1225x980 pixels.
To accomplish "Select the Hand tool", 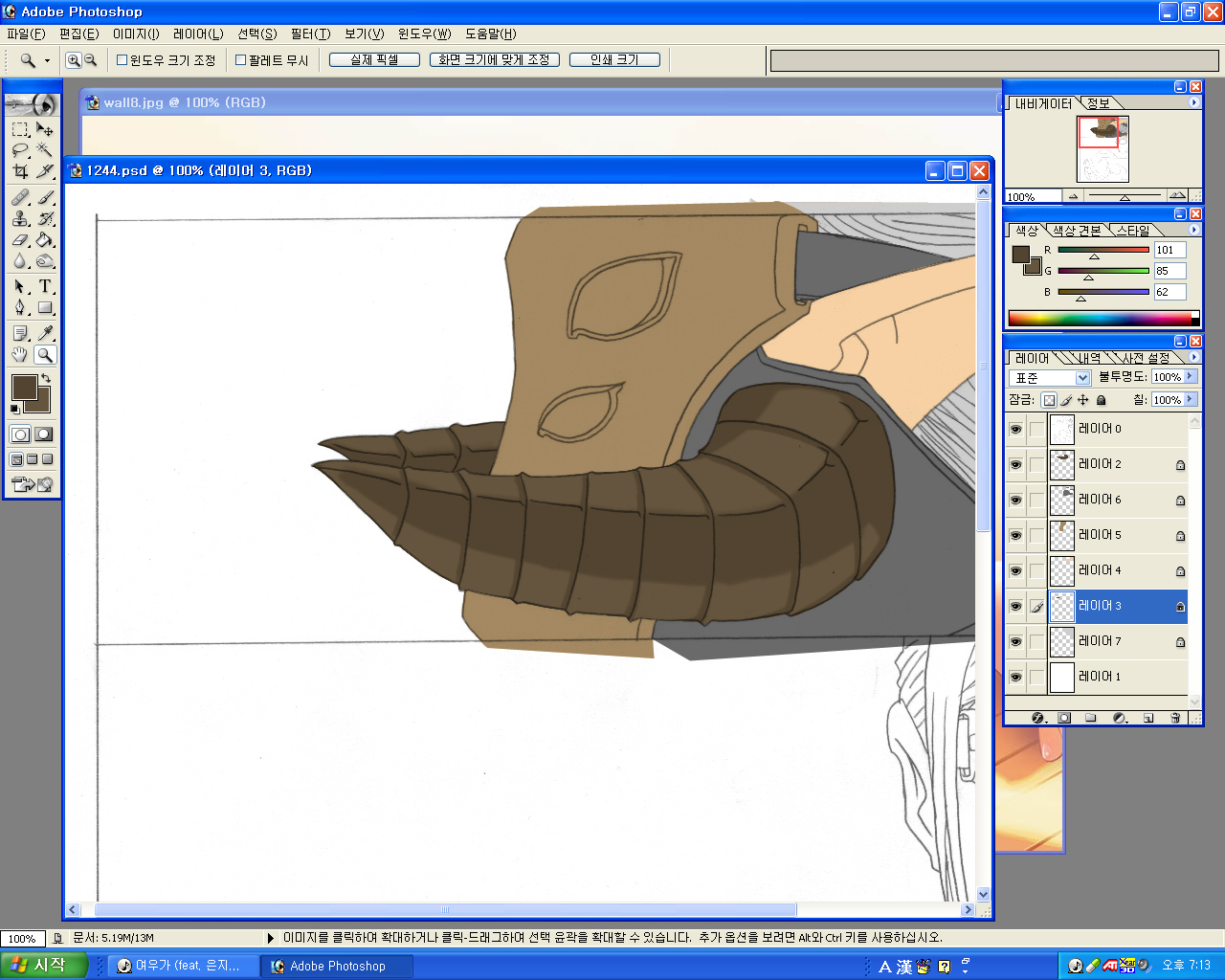I will click(20, 354).
